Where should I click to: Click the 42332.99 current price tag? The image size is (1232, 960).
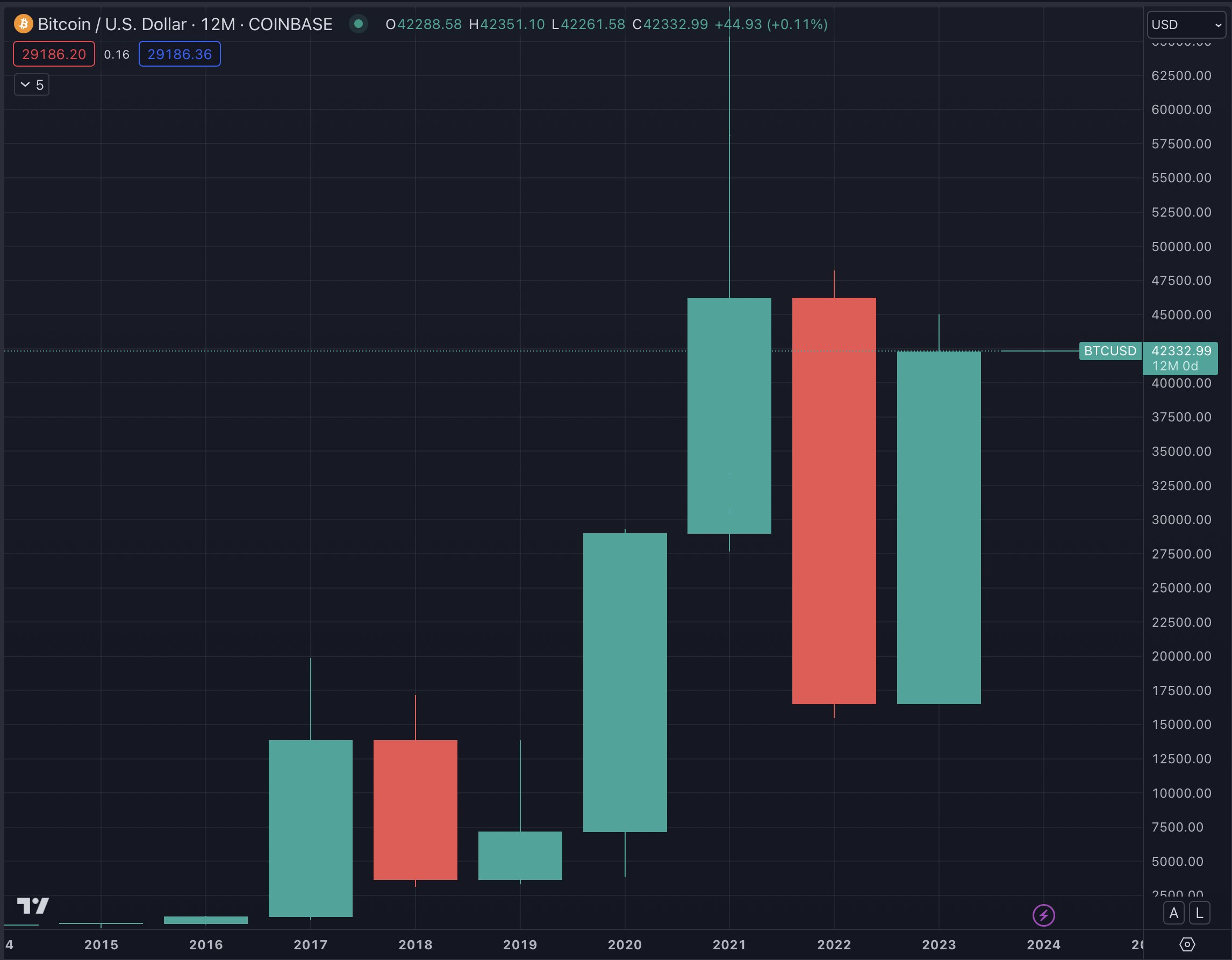point(1180,352)
